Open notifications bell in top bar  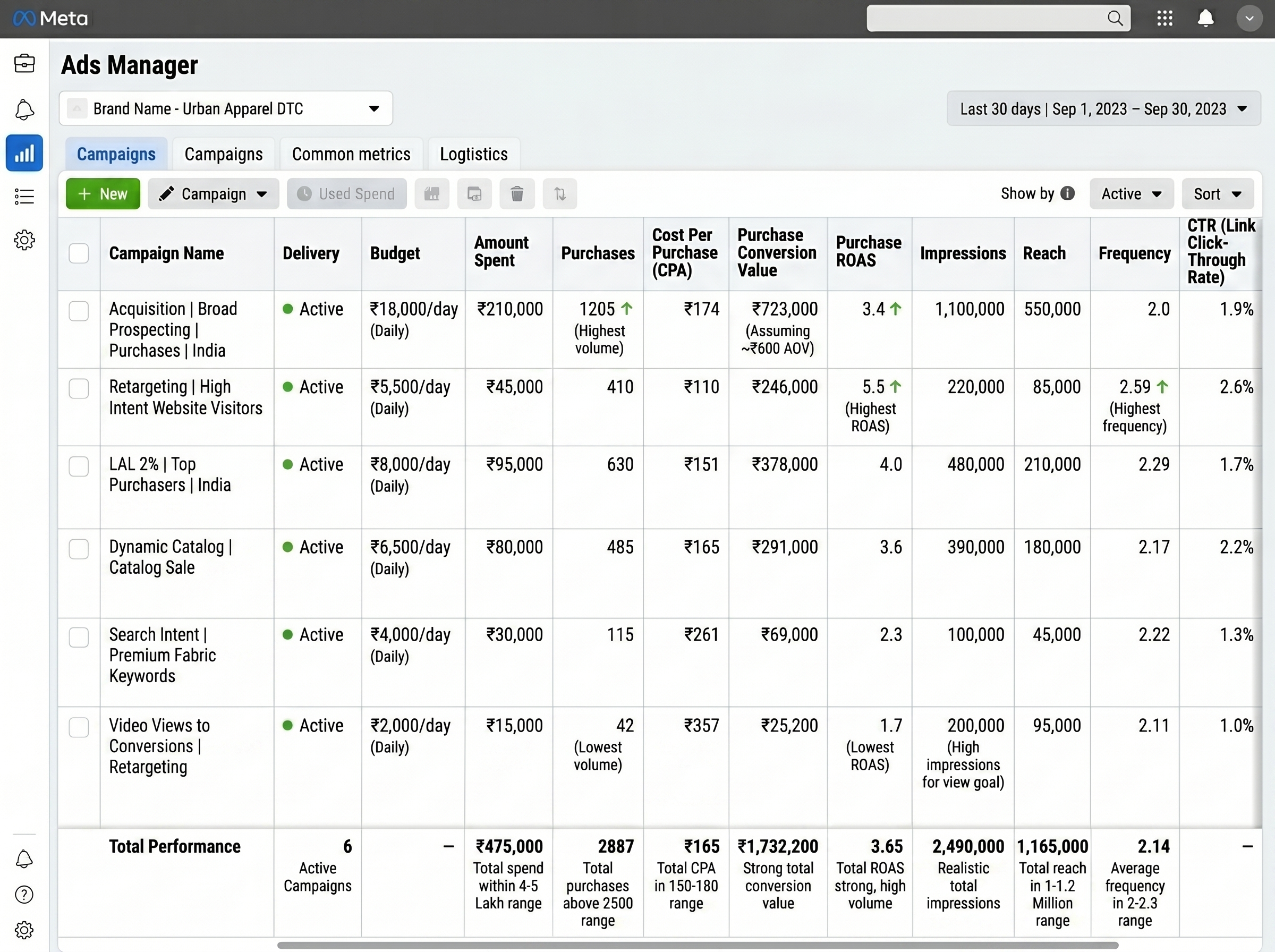point(1205,19)
